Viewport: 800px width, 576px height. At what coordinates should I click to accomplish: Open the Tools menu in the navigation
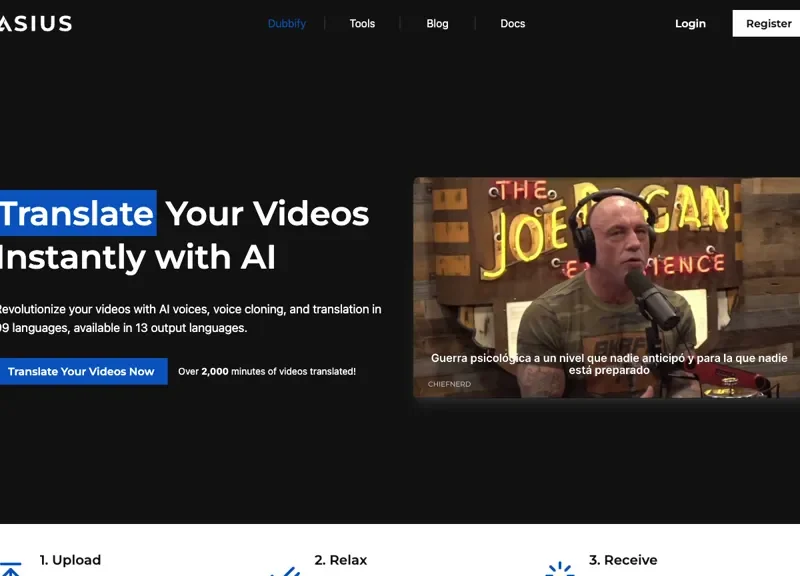click(x=362, y=23)
